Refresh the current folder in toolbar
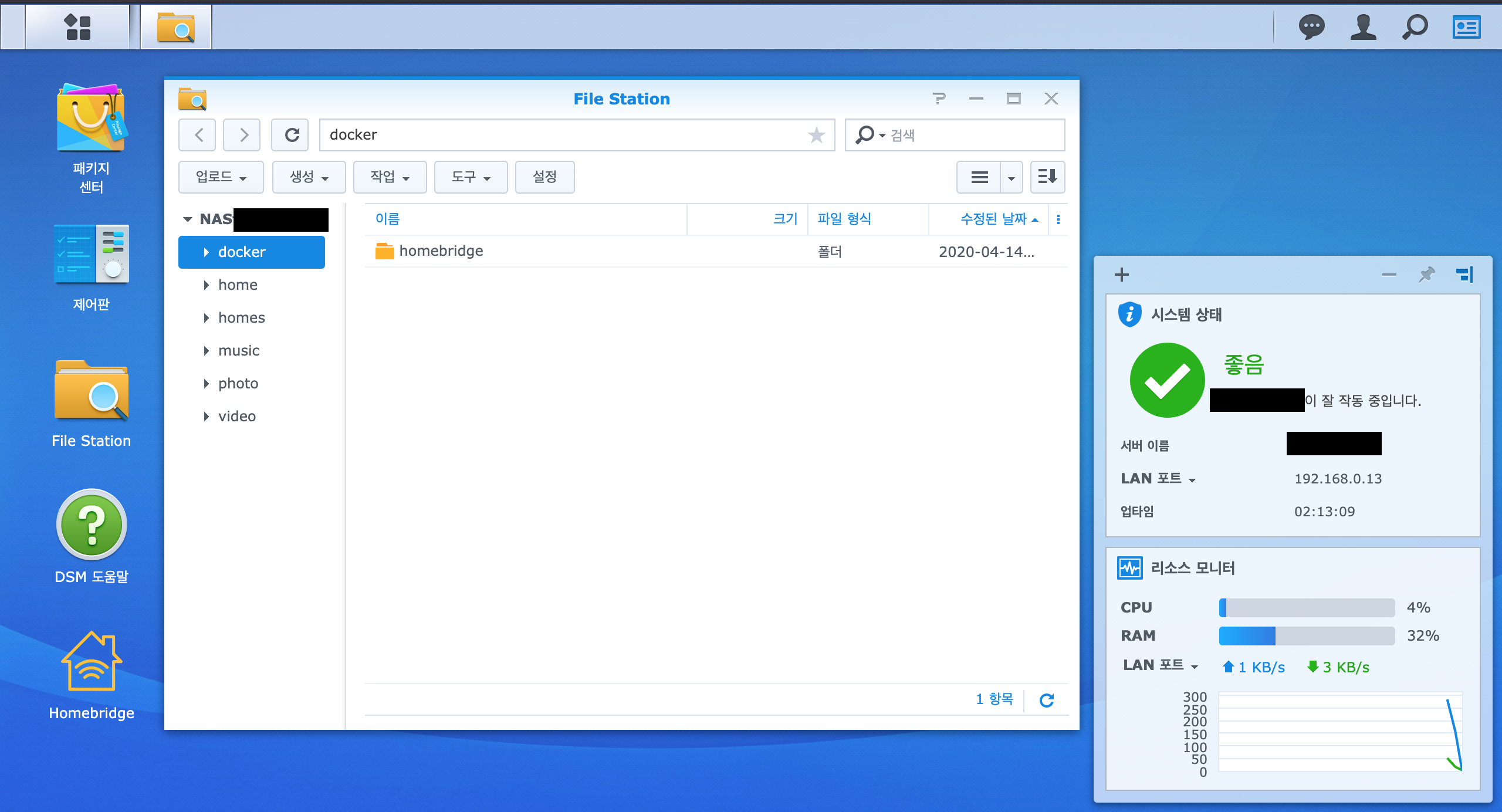This screenshot has height=812, width=1502. [292, 135]
